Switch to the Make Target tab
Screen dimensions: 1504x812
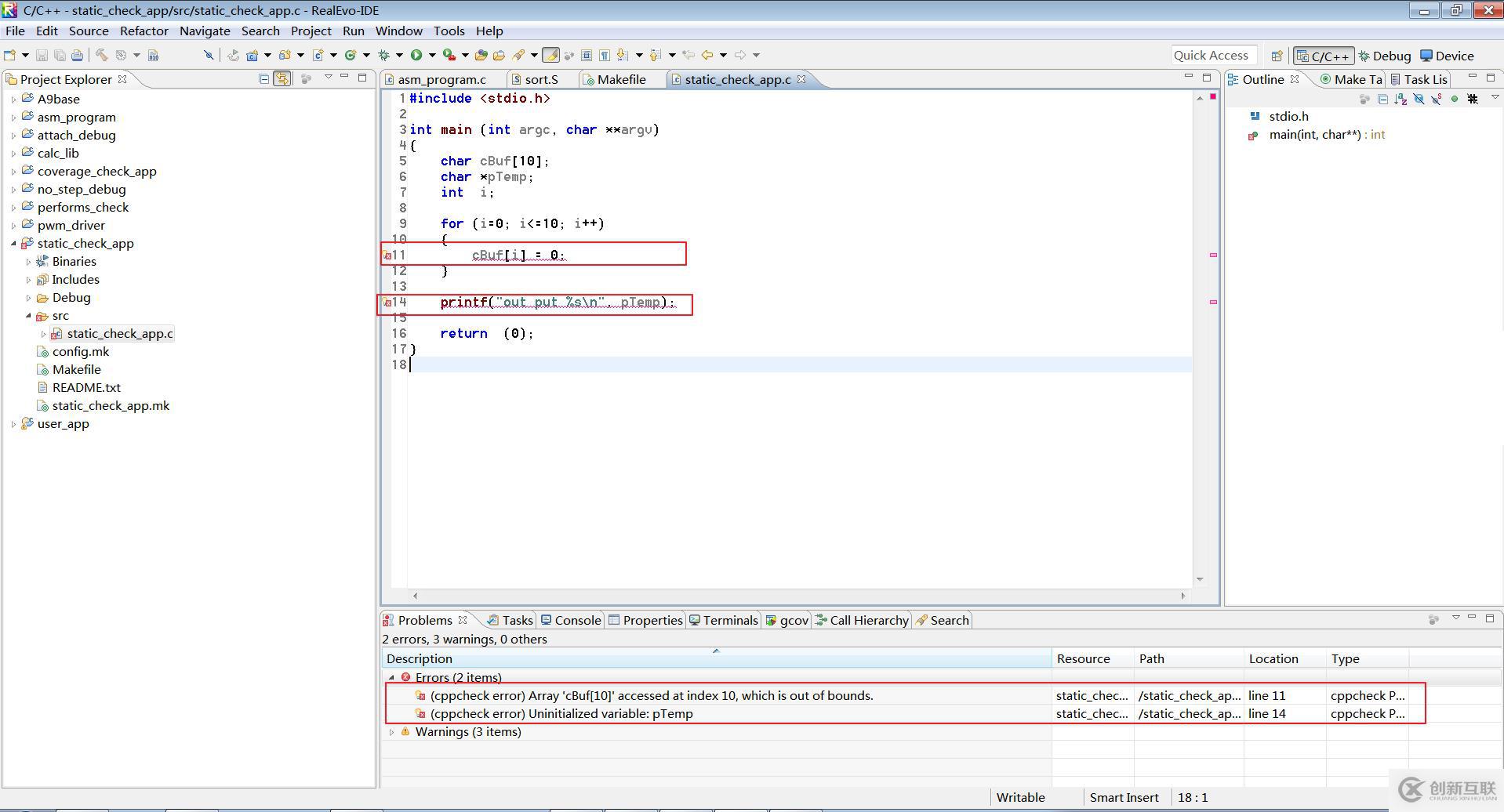1351,79
